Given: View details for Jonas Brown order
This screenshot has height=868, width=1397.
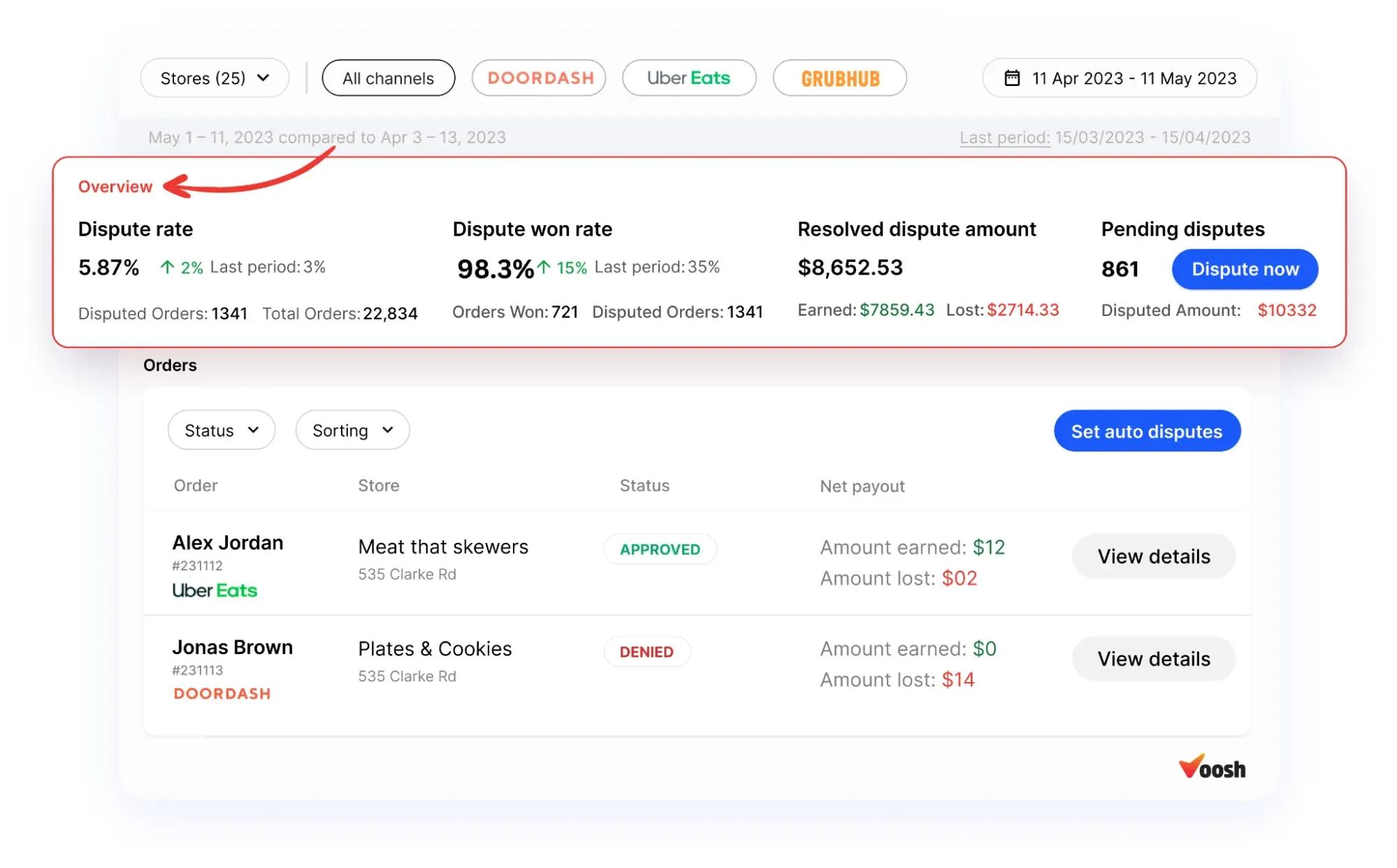Looking at the screenshot, I should click(1153, 658).
